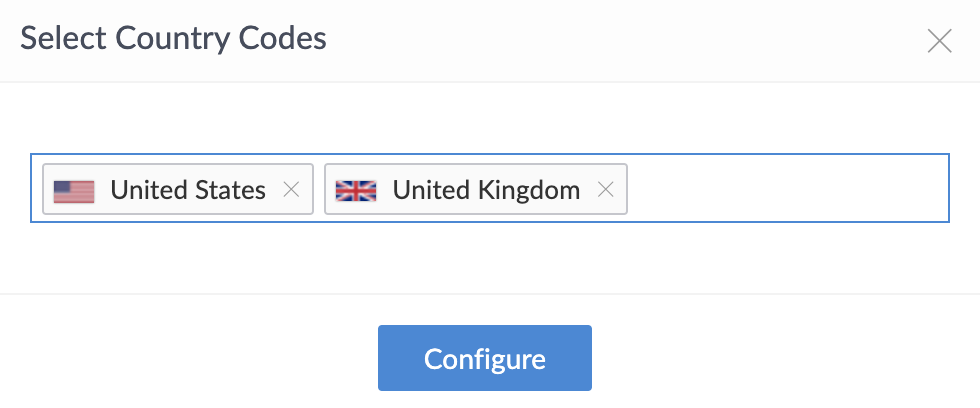Select the United Kingdom label text
The width and height of the screenshot is (980, 408).
point(486,190)
